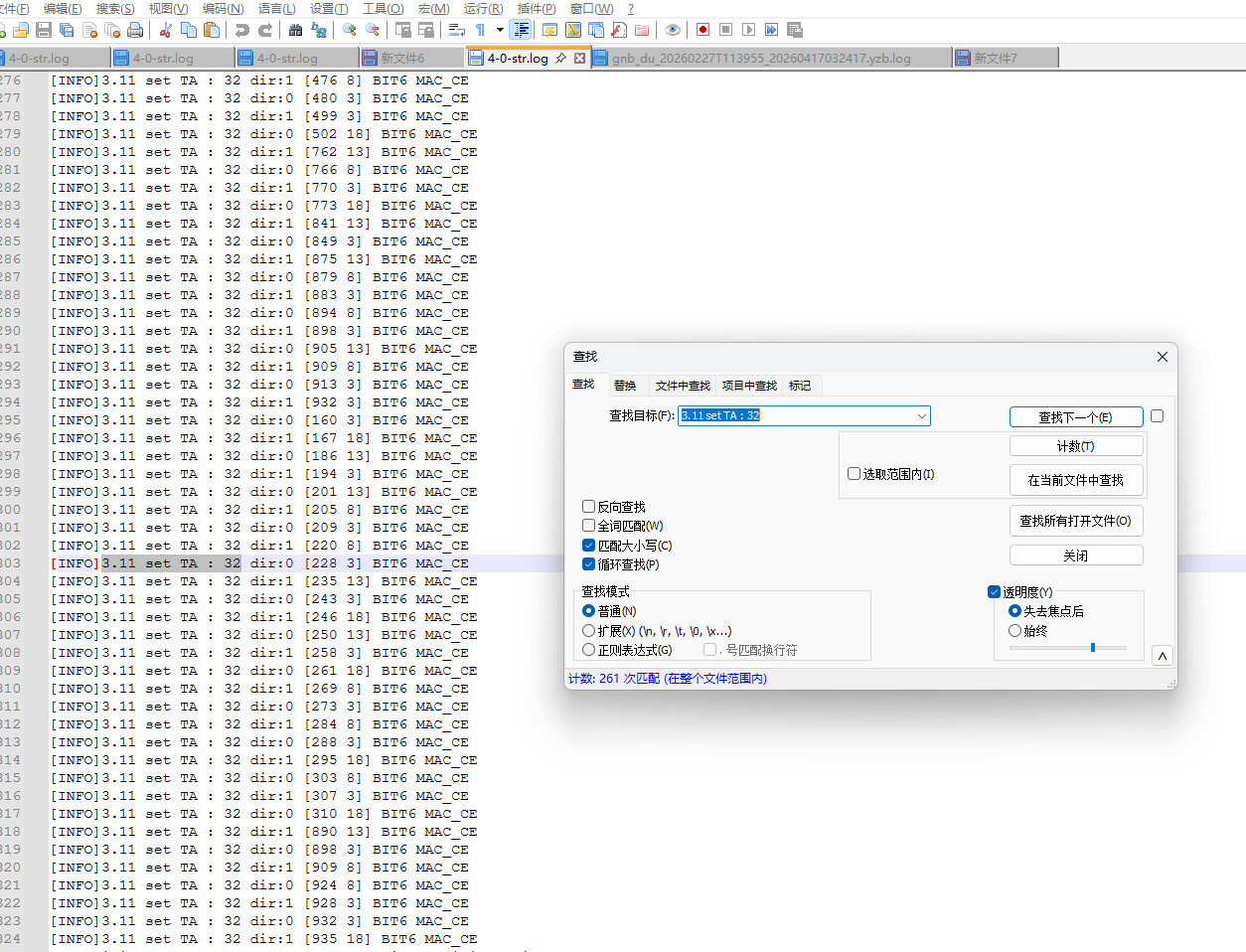Click the Print toolbar icon
This screenshot has height=952, width=1246.
[x=135, y=30]
